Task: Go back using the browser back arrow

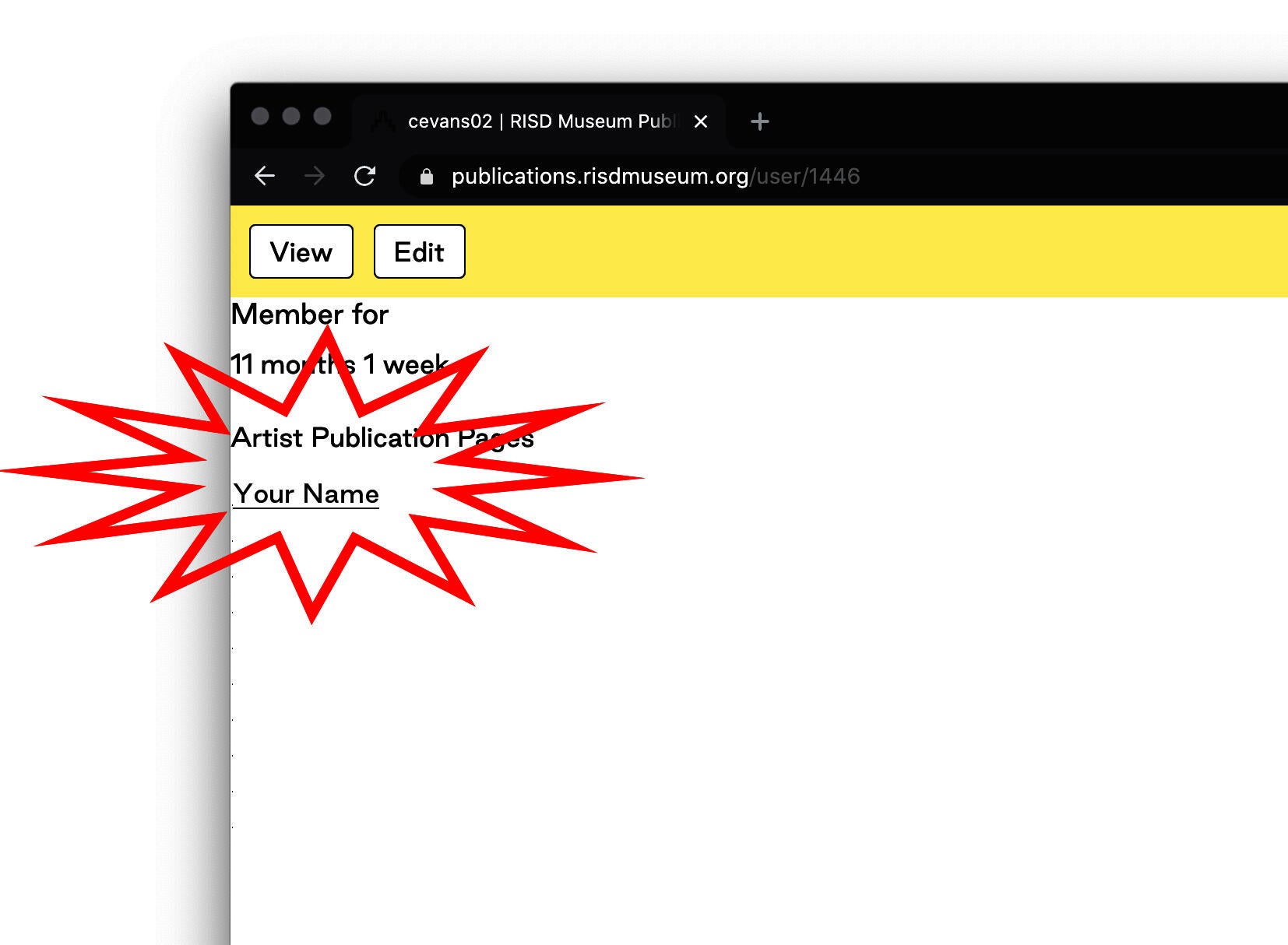Action: 265,176
